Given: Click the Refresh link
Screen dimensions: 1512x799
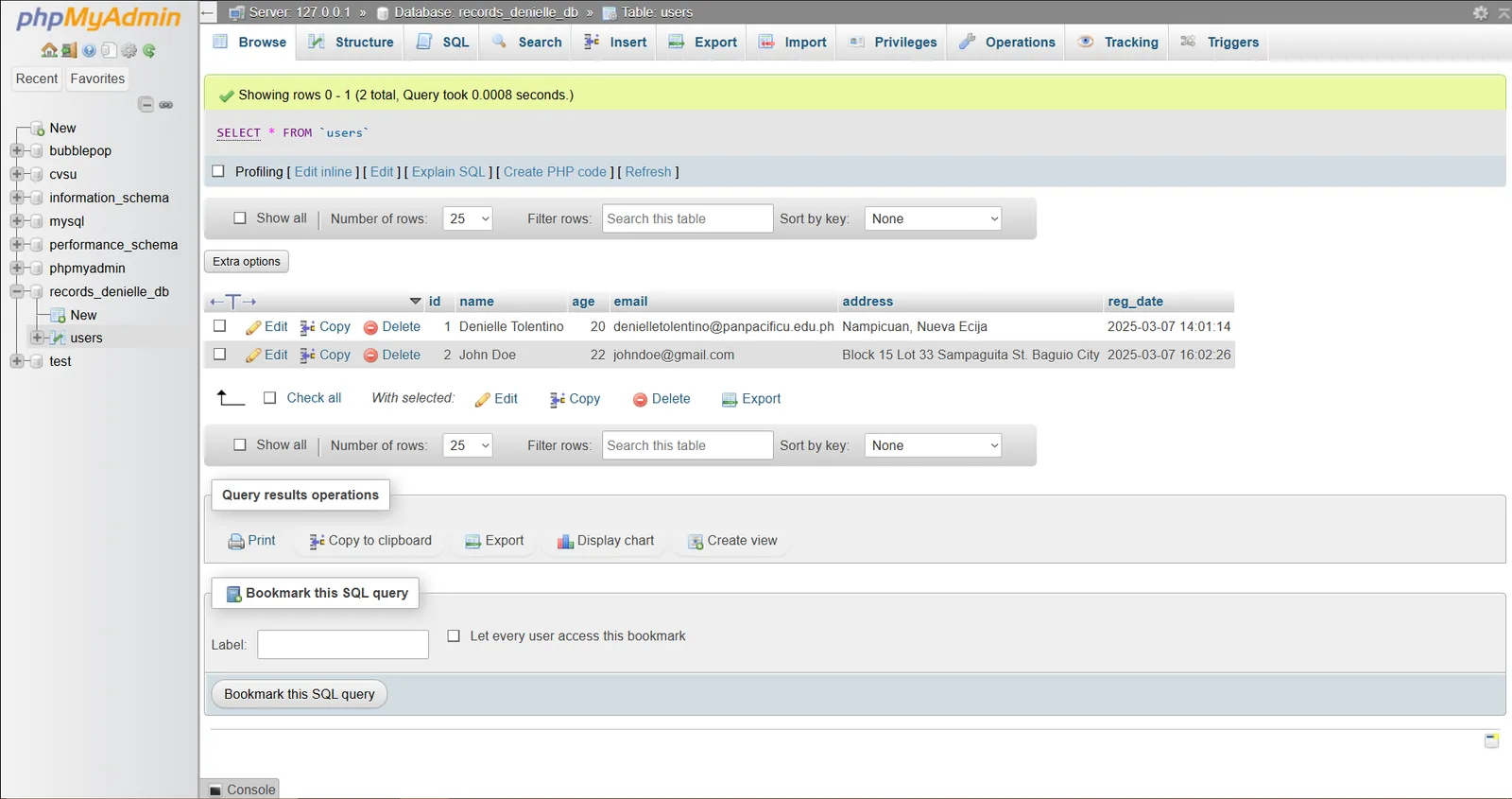Looking at the screenshot, I should pos(648,172).
